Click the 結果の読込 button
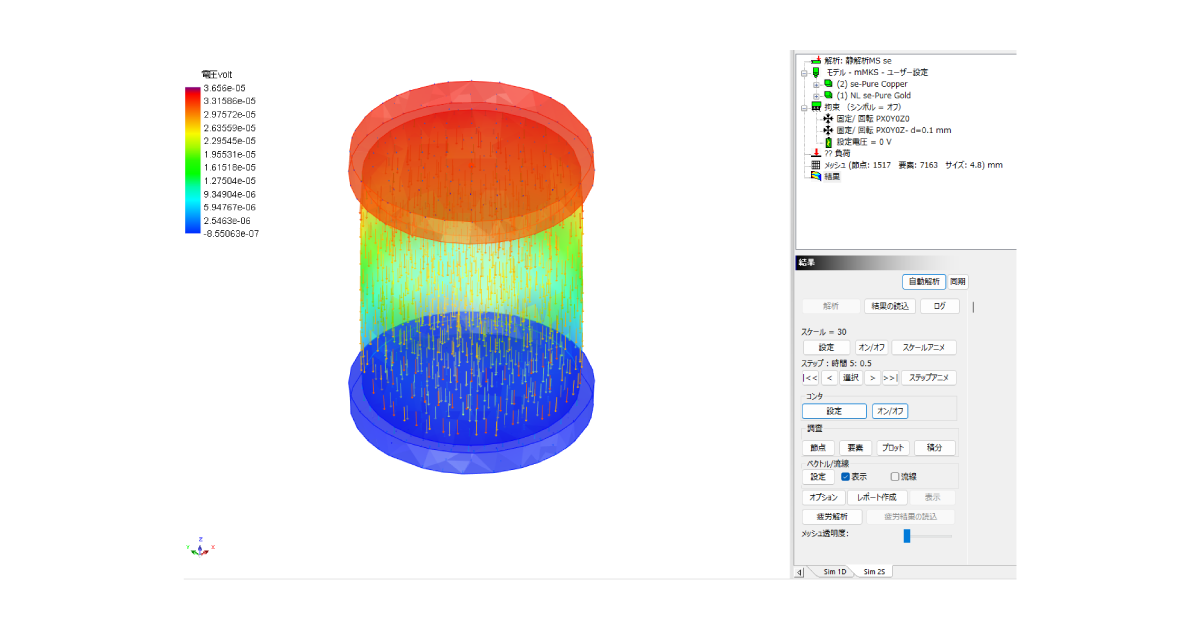The image size is (1200, 630). click(889, 306)
